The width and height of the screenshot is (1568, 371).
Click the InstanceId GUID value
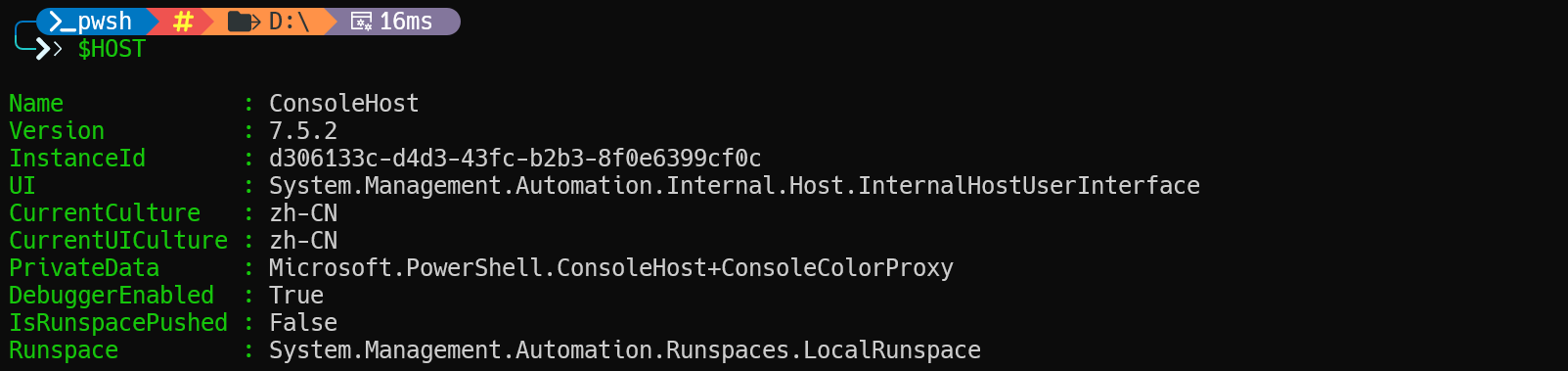point(515,159)
